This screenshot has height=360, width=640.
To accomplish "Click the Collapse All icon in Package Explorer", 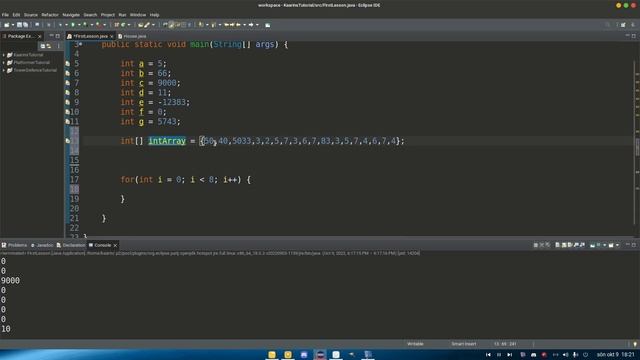I will (x=43, y=46).
